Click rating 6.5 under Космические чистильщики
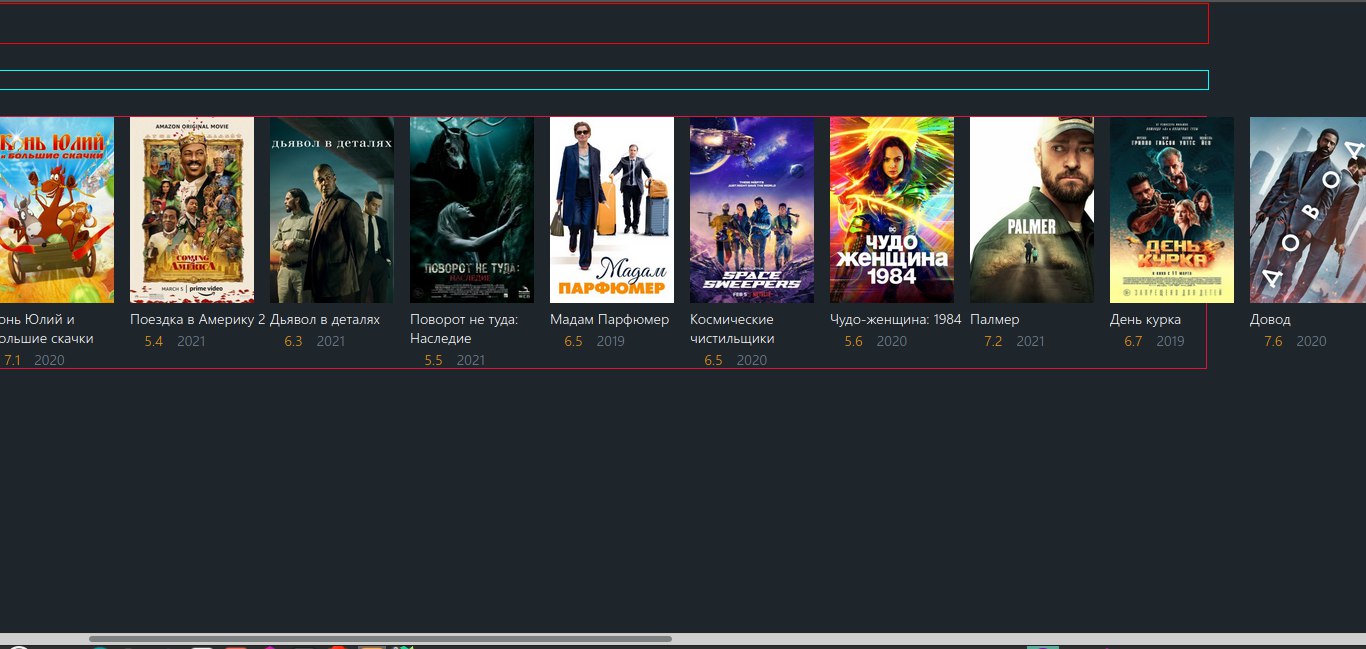The width and height of the screenshot is (1366, 649). (713, 361)
